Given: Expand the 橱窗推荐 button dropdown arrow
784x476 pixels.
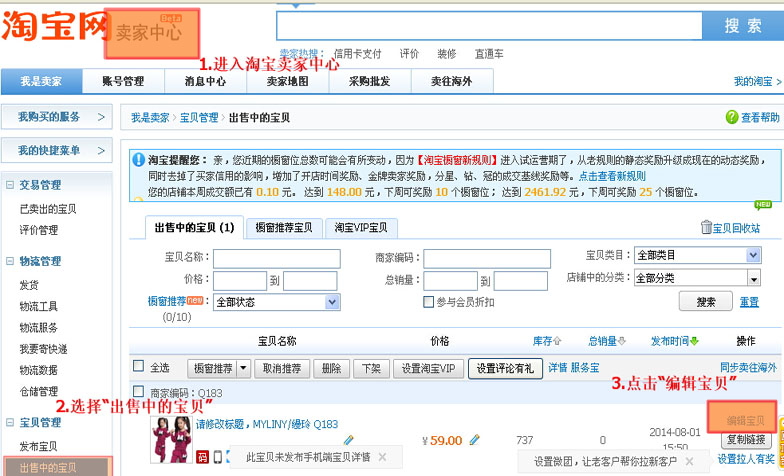Looking at the screenshot, I should point(243,368).
